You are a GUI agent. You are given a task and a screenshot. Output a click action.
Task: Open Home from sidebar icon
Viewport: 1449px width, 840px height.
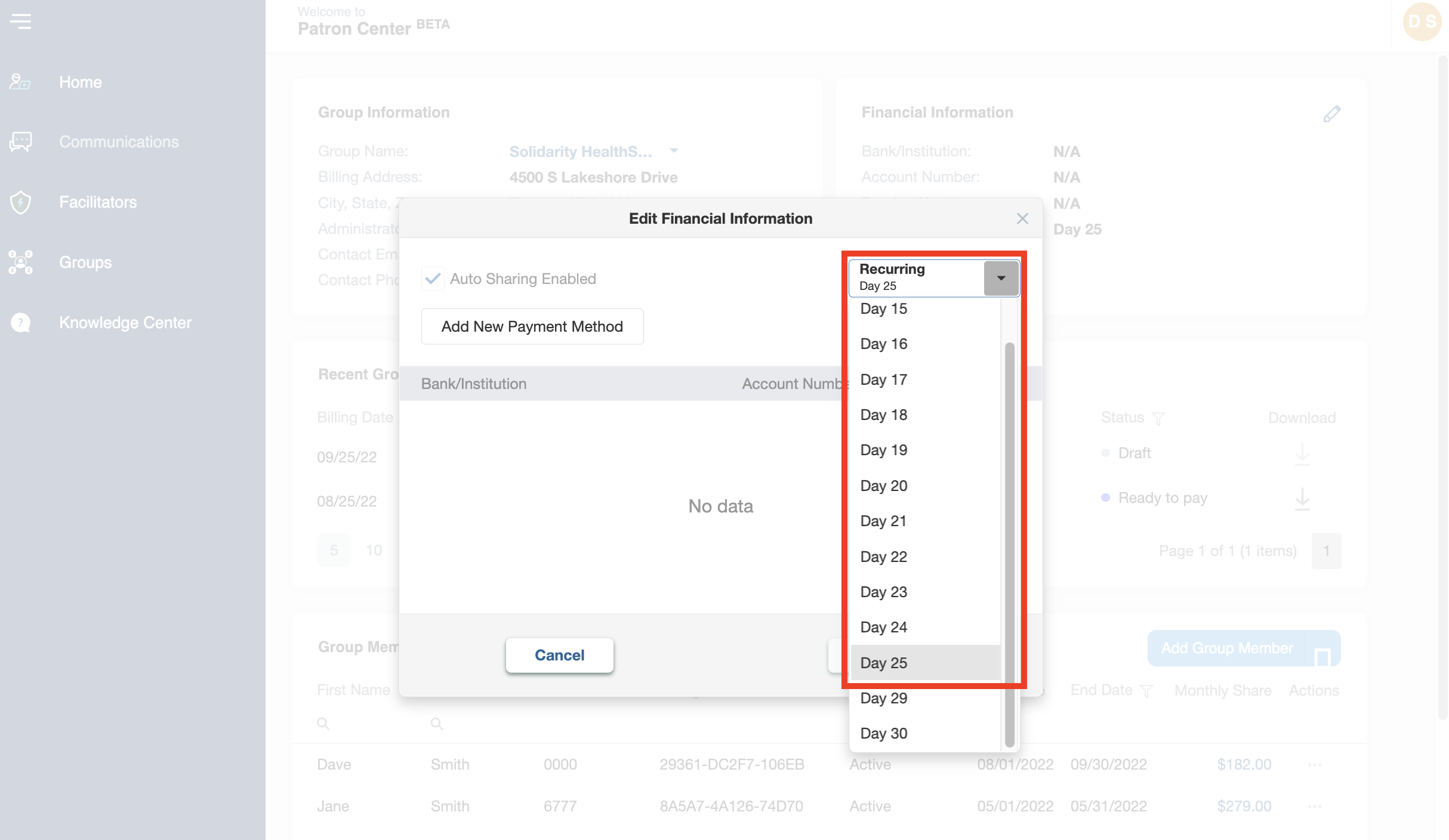[20, 82]
